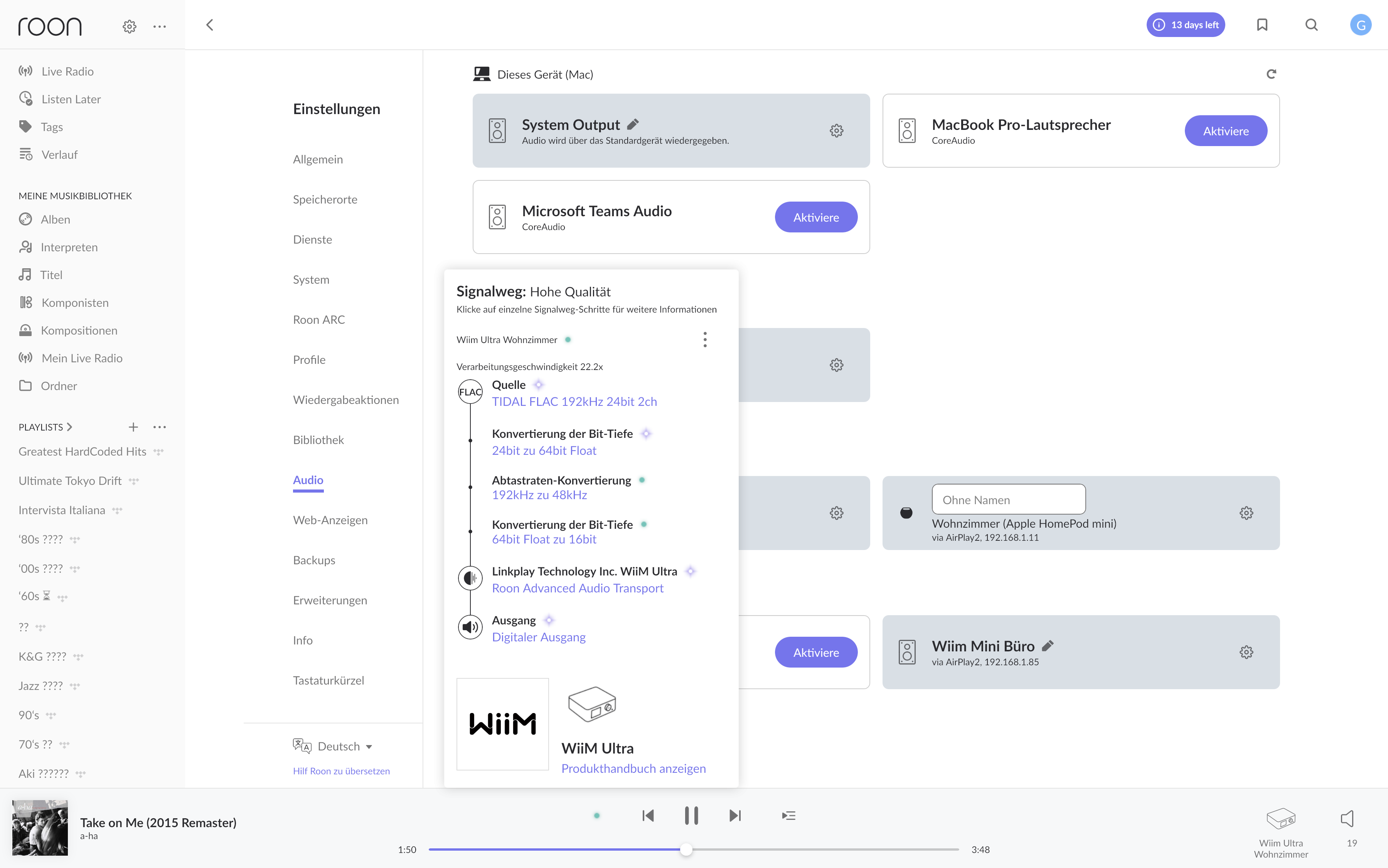Open the Deutsch language dropdown
The width and height of the screenshot is (1388, 868).
click(x=333, y=746)
